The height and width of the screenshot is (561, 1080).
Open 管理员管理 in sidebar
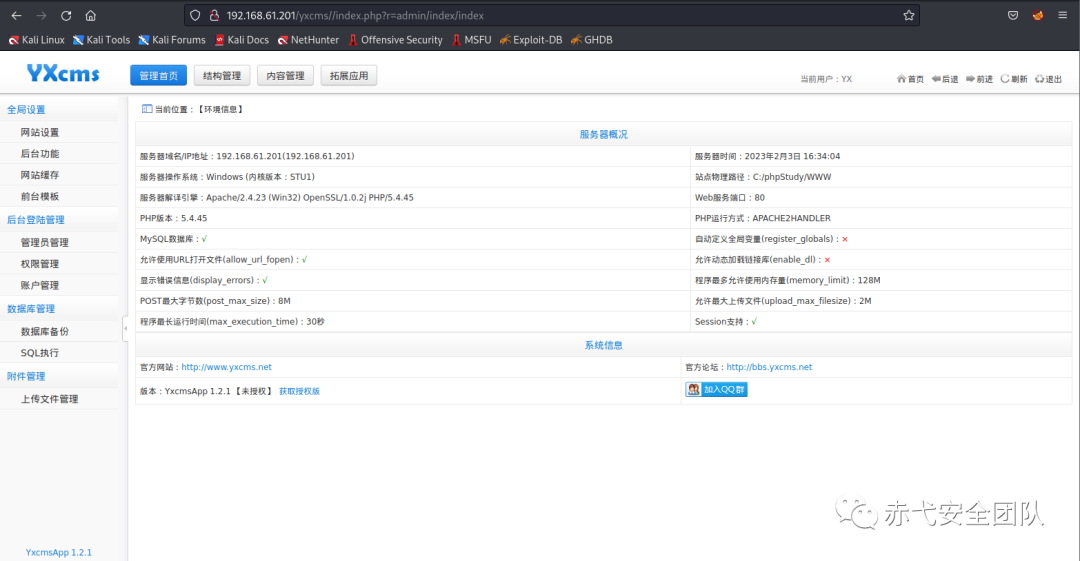tap(45, 243)
